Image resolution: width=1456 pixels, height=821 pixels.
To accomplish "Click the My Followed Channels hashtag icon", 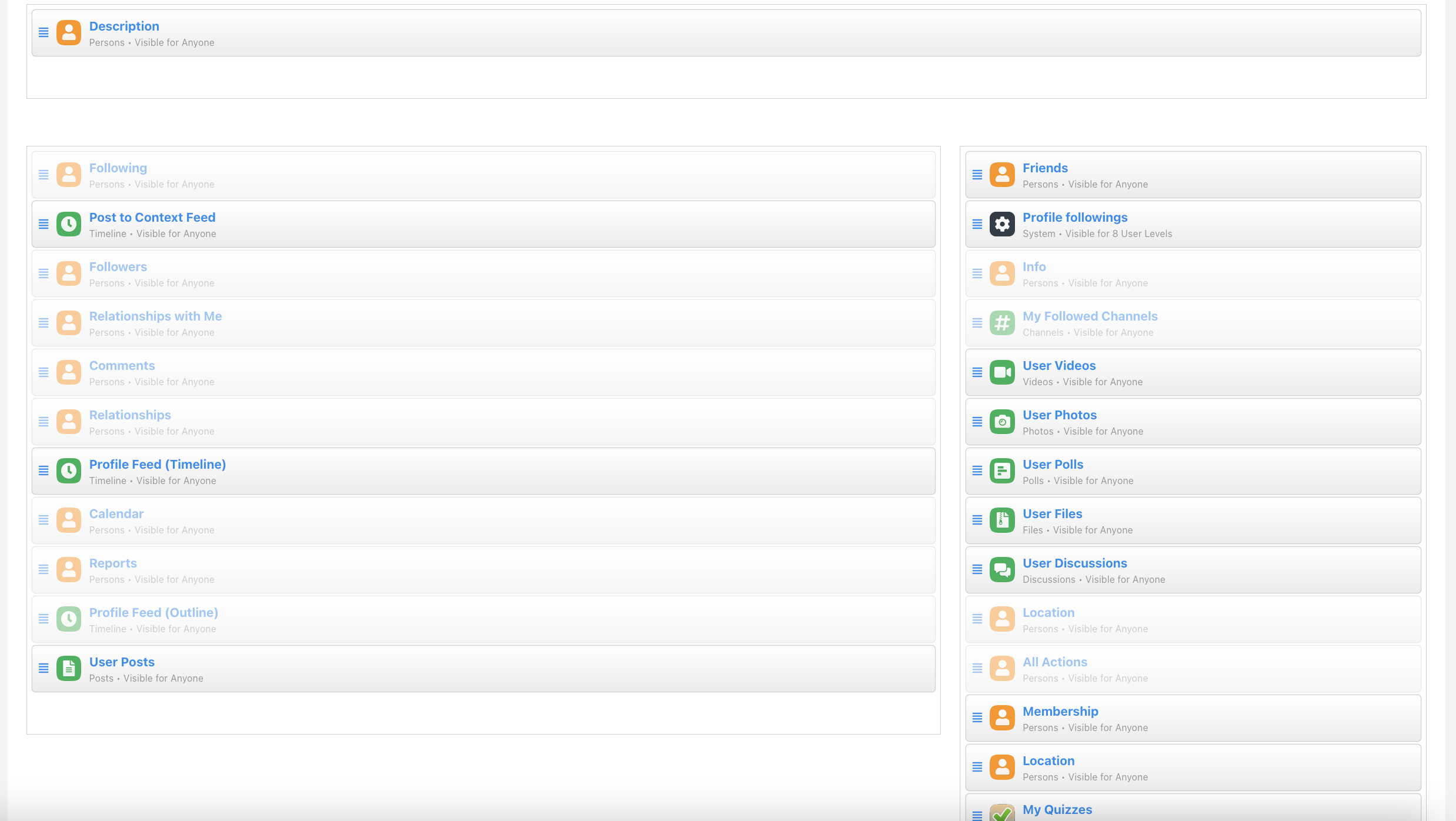I will [x=1002, y=323].
